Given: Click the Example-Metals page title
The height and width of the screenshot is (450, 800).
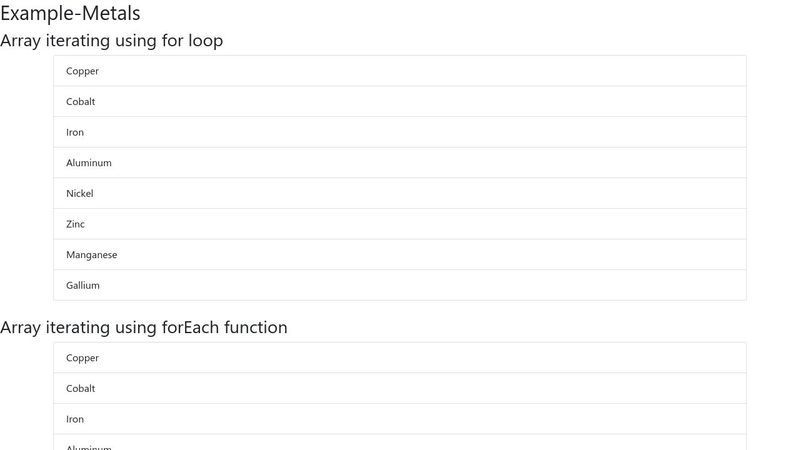Looking at the screenshot, I should 70,14.
